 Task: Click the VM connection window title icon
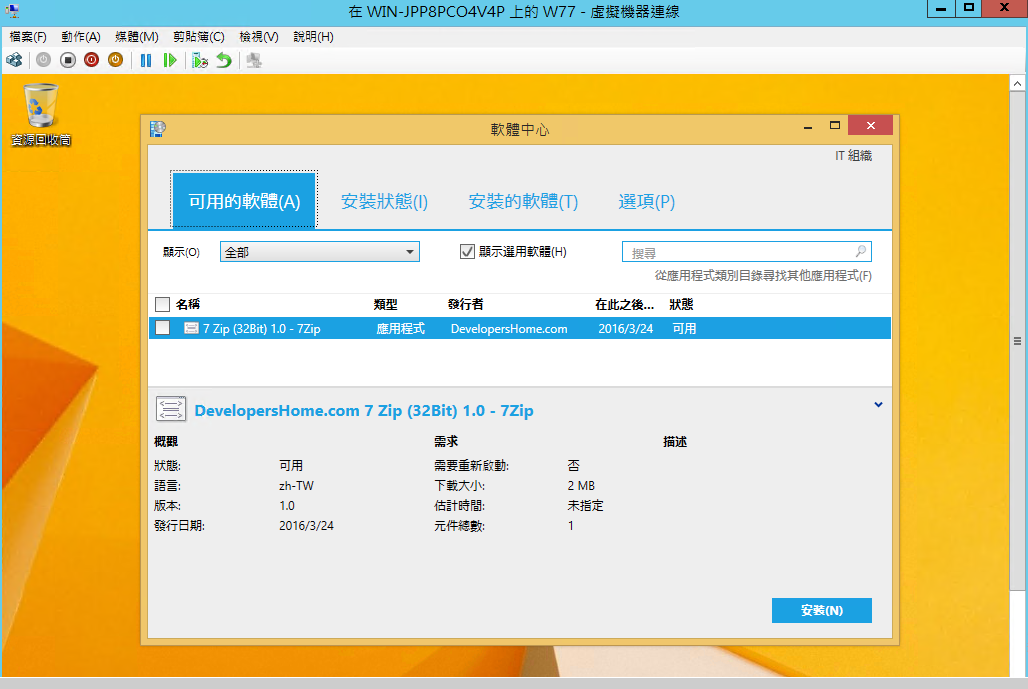(x=12, y=10)
